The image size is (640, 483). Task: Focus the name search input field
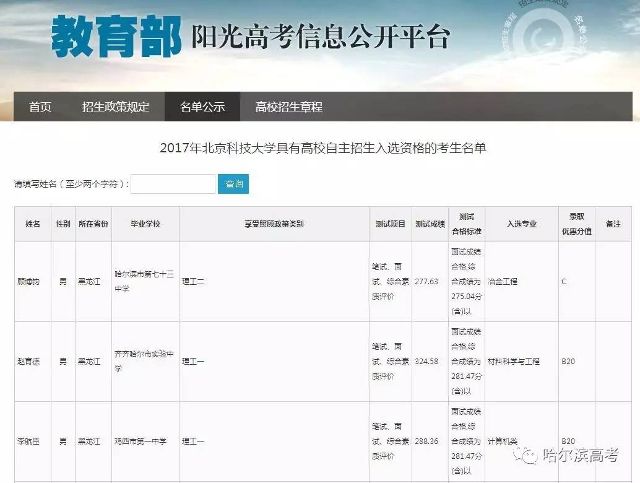pos(173,184)
